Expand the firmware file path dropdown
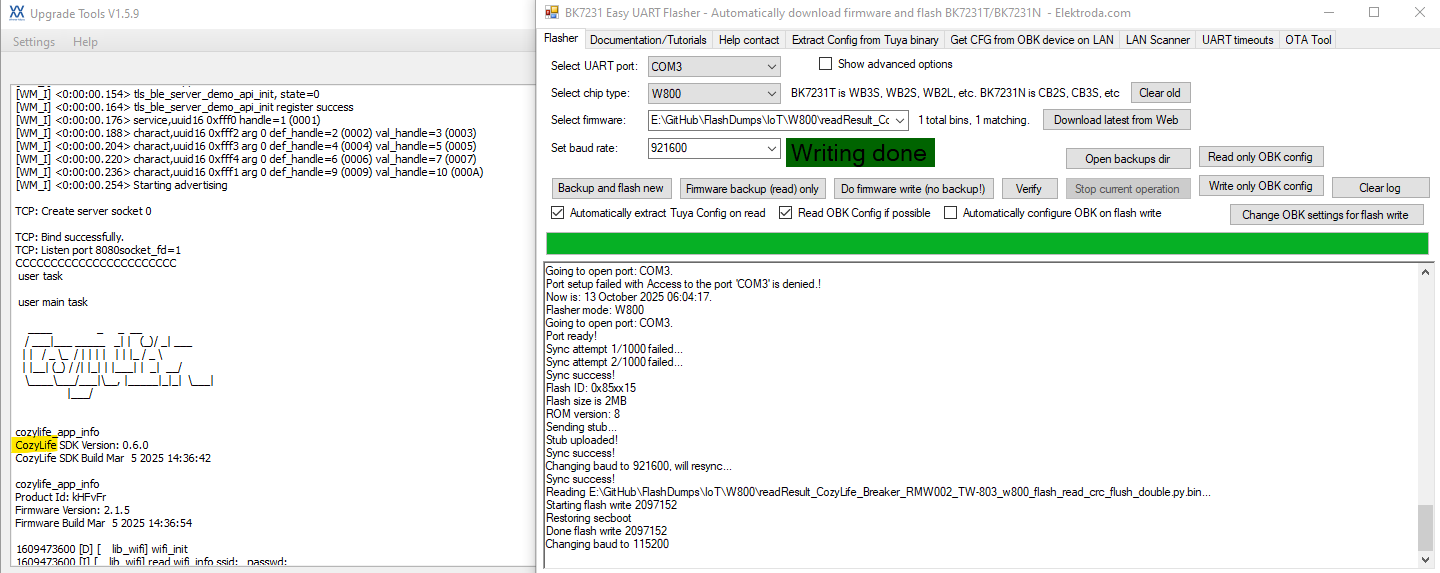The height and width of the screenshot is (573, 1440). [x=900, y=120]
